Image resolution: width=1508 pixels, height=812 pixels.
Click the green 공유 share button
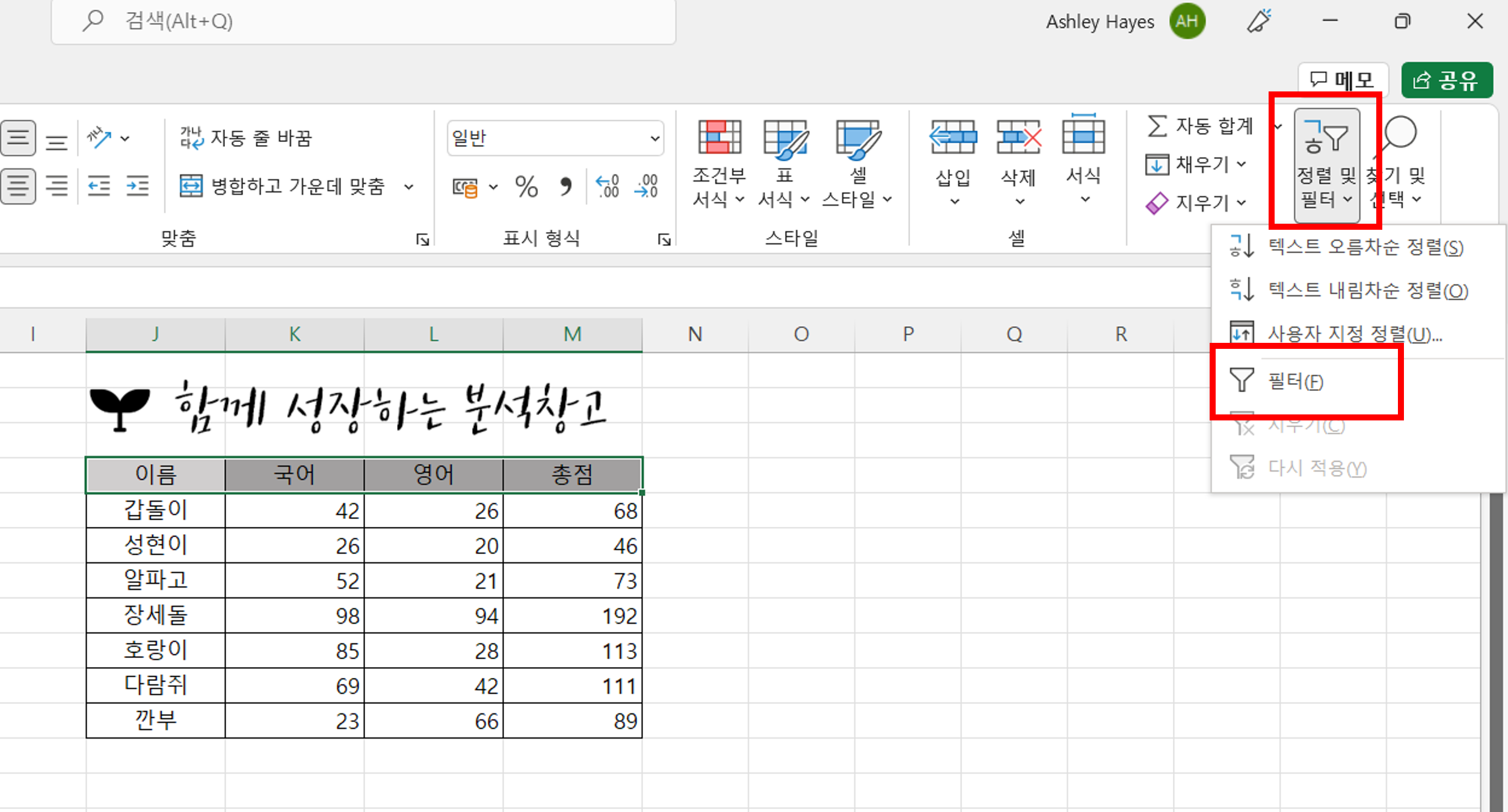[1447, 80]
